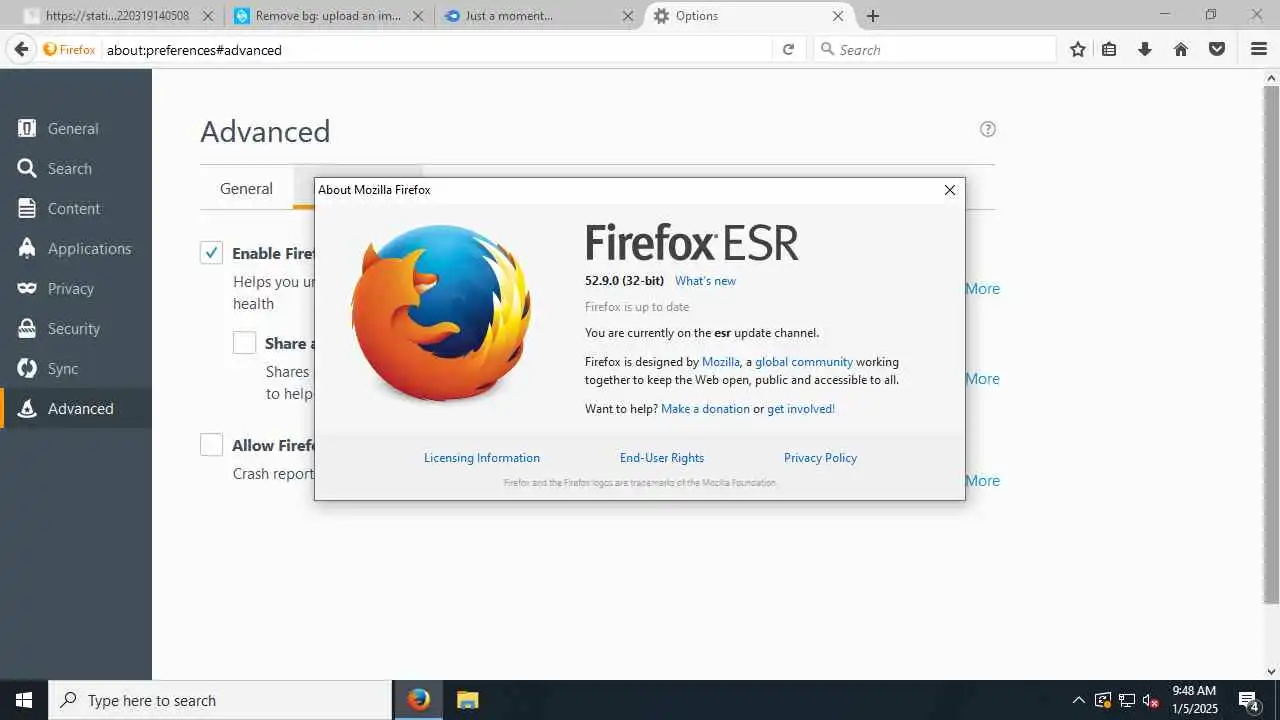Open Firefox from the taskbar

point(419,700)
